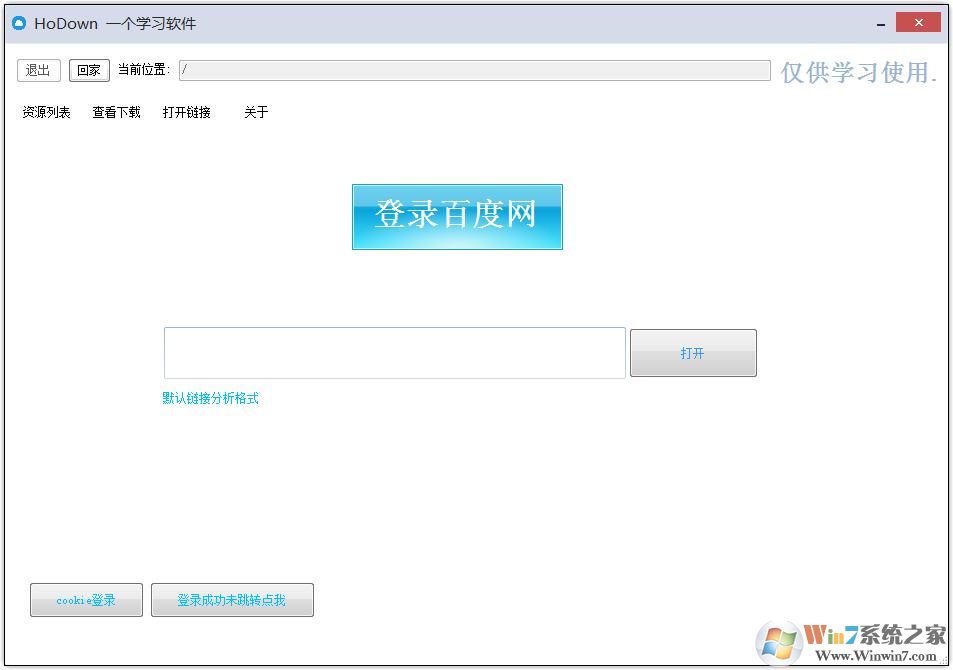The width and height of the screenshot is (953, 670).
Task: Click the Windows flag graphic in the Win7 logo
Action: pyautogui.click(x=778, y=641)
